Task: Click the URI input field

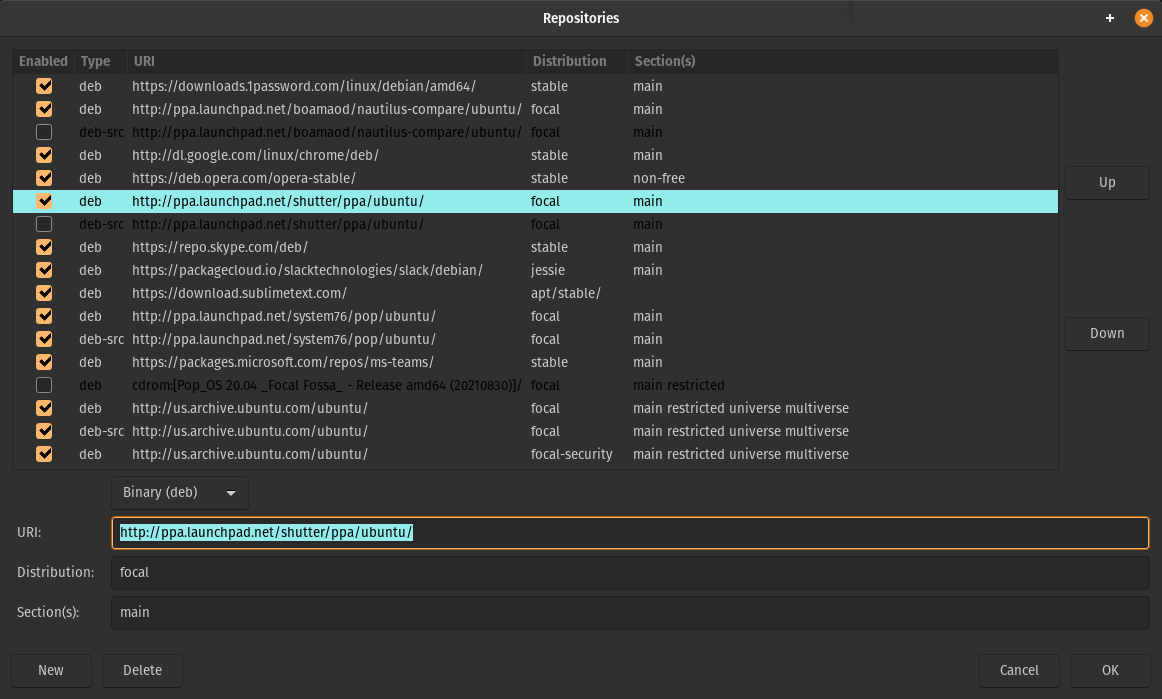Action: pos(630,532)
